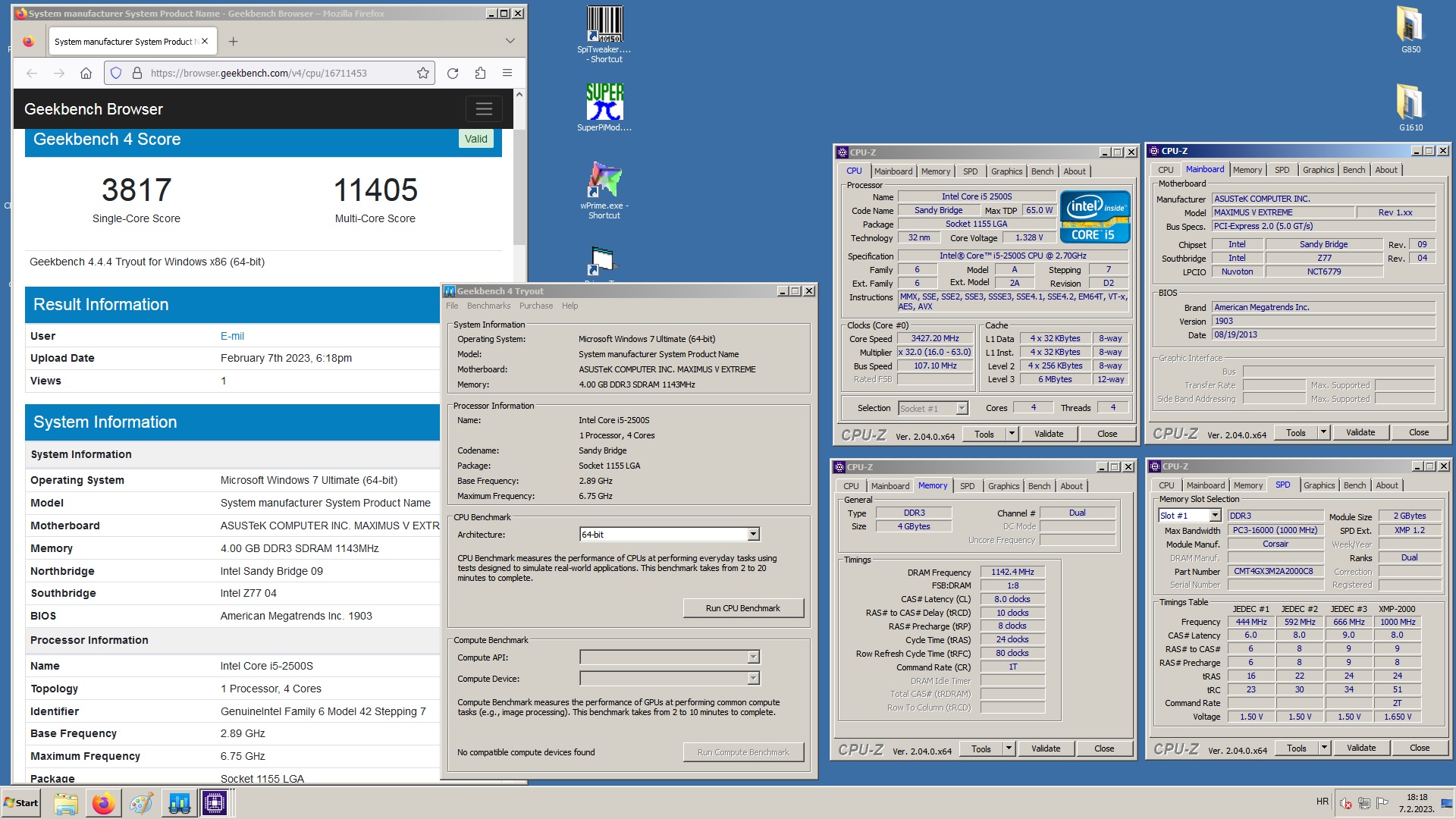Toggle Geekbench Browser navigation menu
Screen dimensions: 1456x819
[484, 108]
